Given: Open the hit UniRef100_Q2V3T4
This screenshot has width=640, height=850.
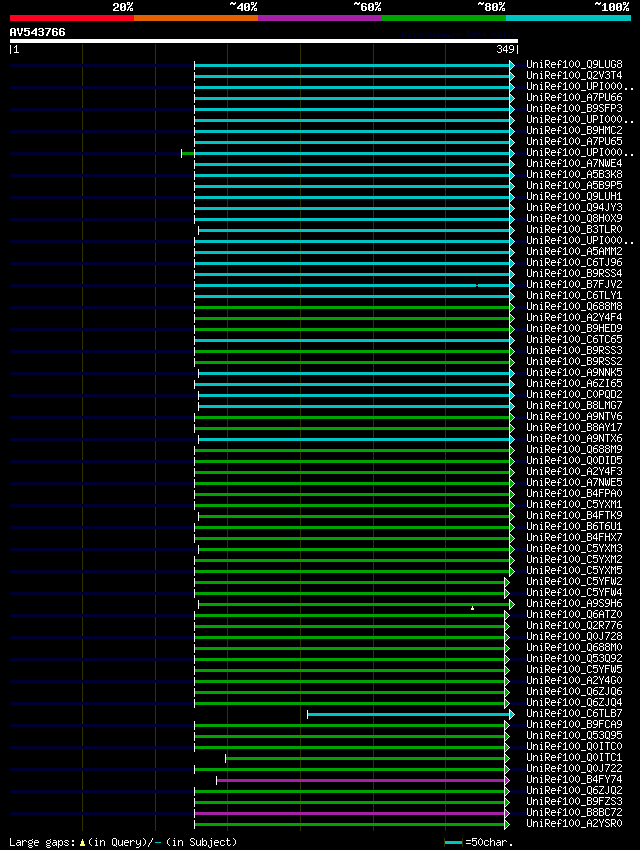Looking at the screenshot, I should pos(574,75).
